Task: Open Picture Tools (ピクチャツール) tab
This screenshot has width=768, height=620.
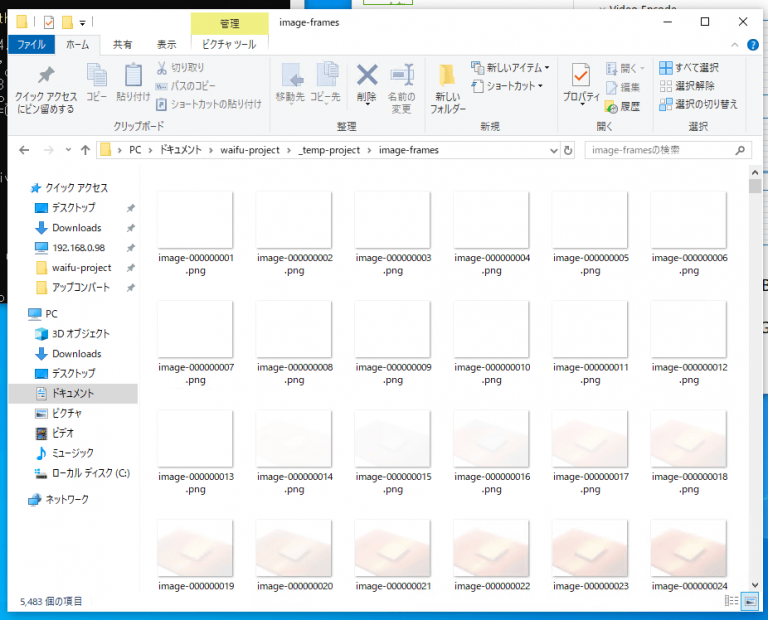Action: pos(229,45)
